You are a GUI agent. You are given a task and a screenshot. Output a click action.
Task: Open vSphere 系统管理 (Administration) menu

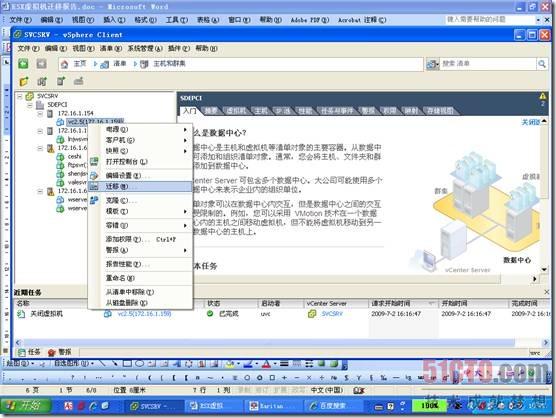(x=145, y=48)
